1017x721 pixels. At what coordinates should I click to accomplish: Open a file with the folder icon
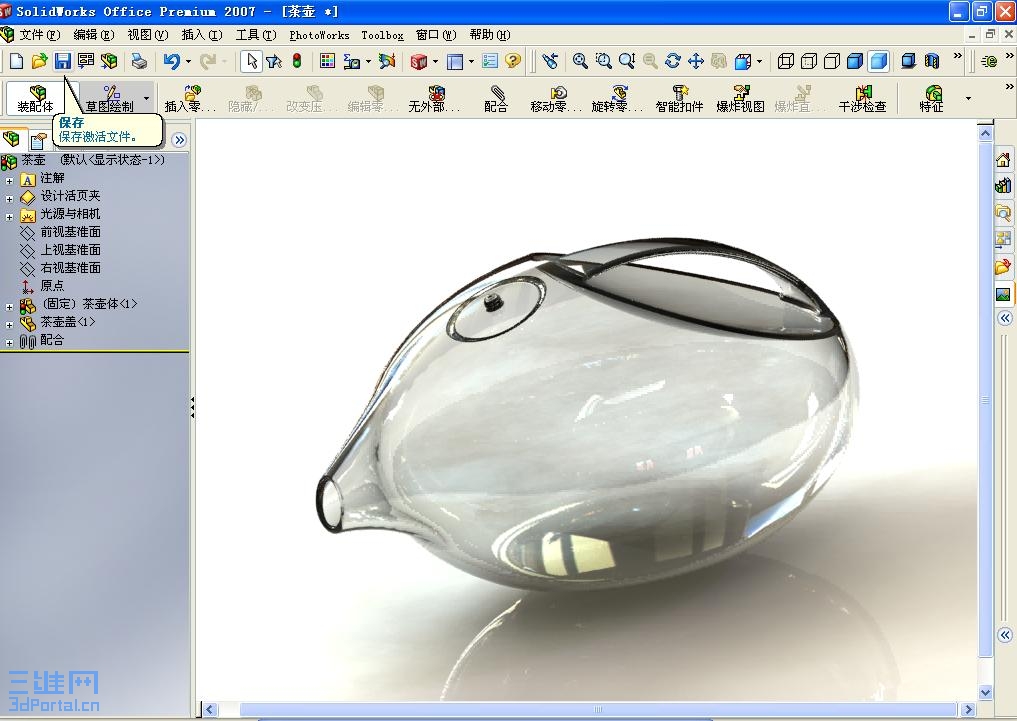[x=39, y=61]
